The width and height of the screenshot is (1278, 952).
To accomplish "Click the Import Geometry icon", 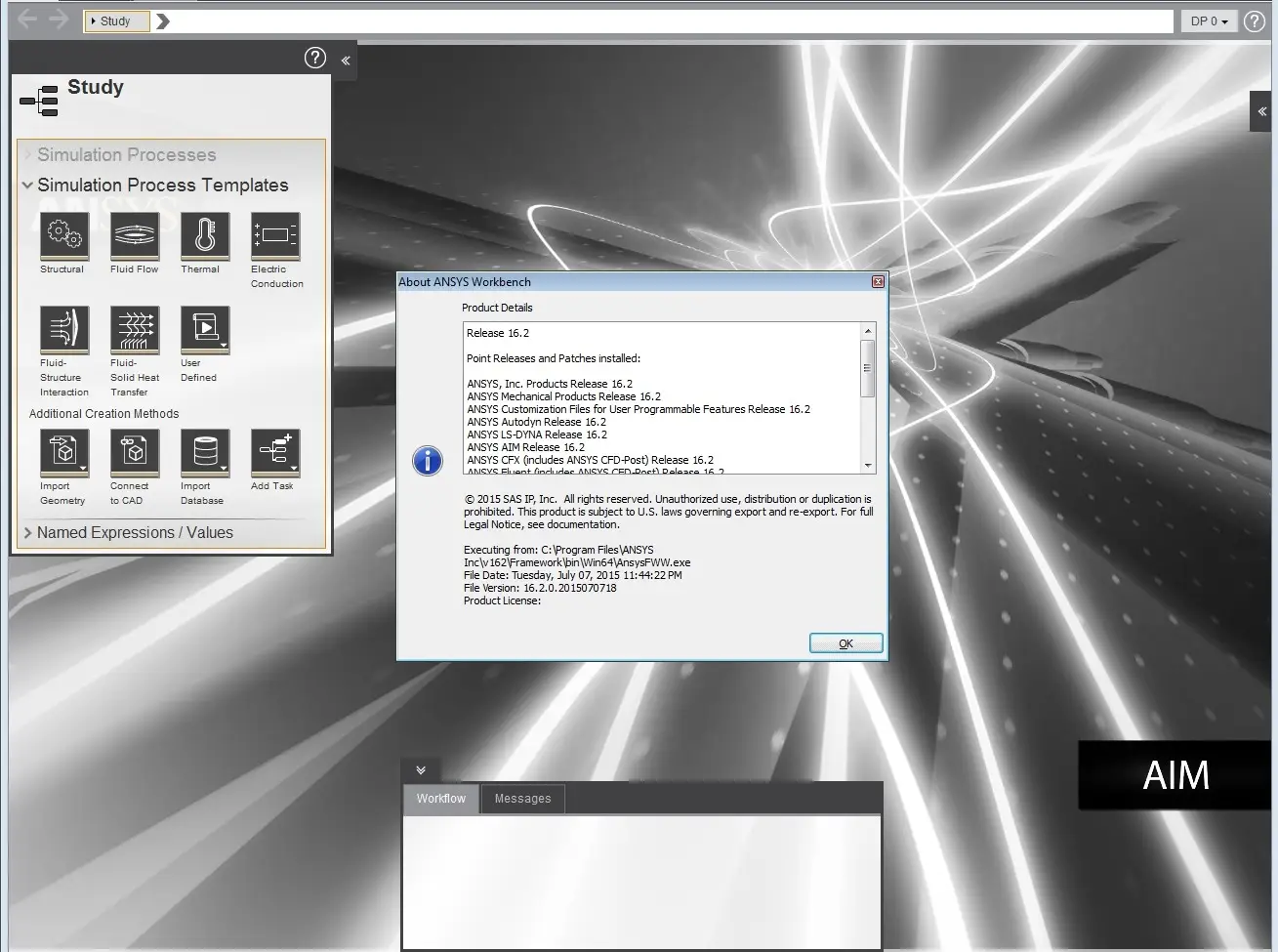I will tap(63, 452).
